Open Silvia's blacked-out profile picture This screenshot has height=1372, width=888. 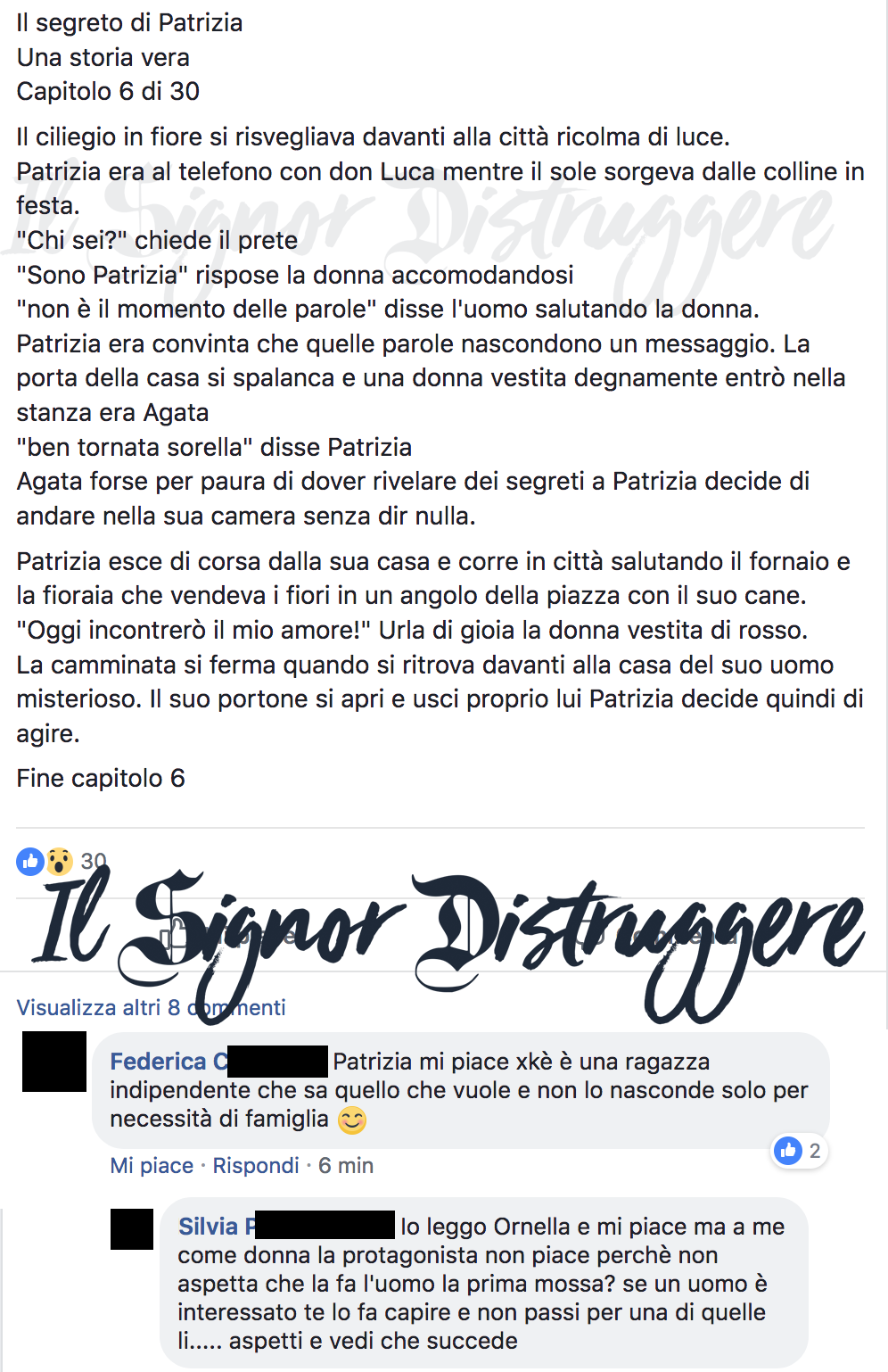[x=132, y=1229]
